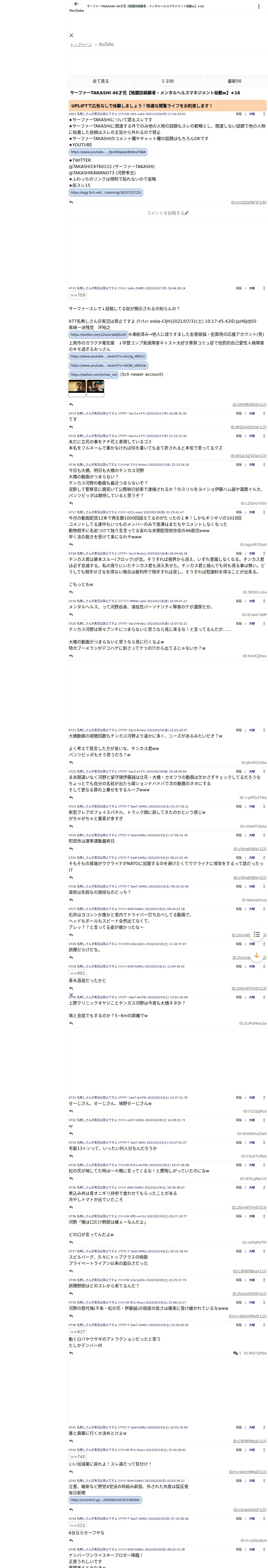This screenshot has width=268, height=1568.
Task: Close the ad above the breadcrumb
Action: coord(71,35)
